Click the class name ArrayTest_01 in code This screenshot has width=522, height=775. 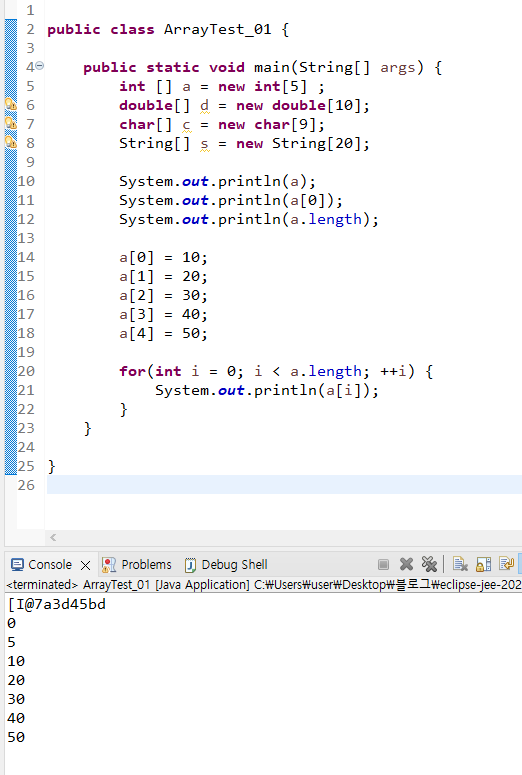[218, 30]
